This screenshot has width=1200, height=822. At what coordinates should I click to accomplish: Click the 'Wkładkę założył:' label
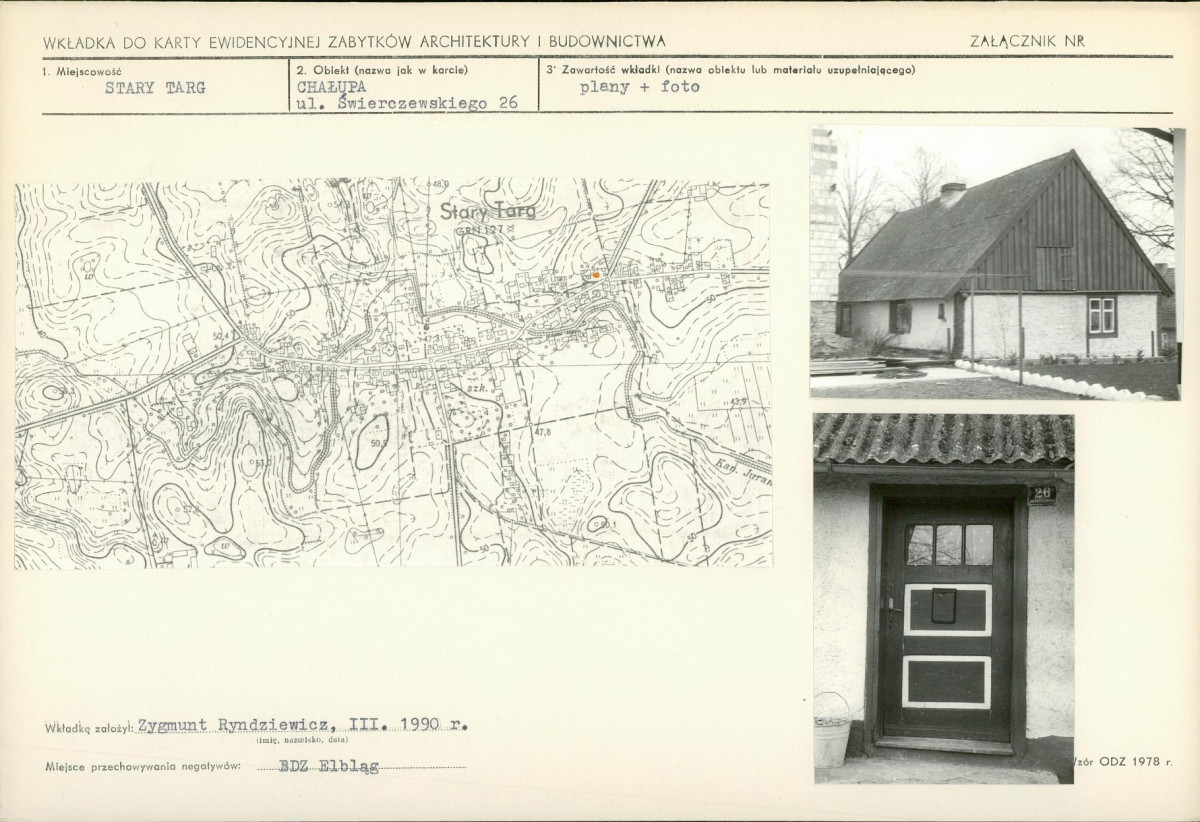coord(89,729)
